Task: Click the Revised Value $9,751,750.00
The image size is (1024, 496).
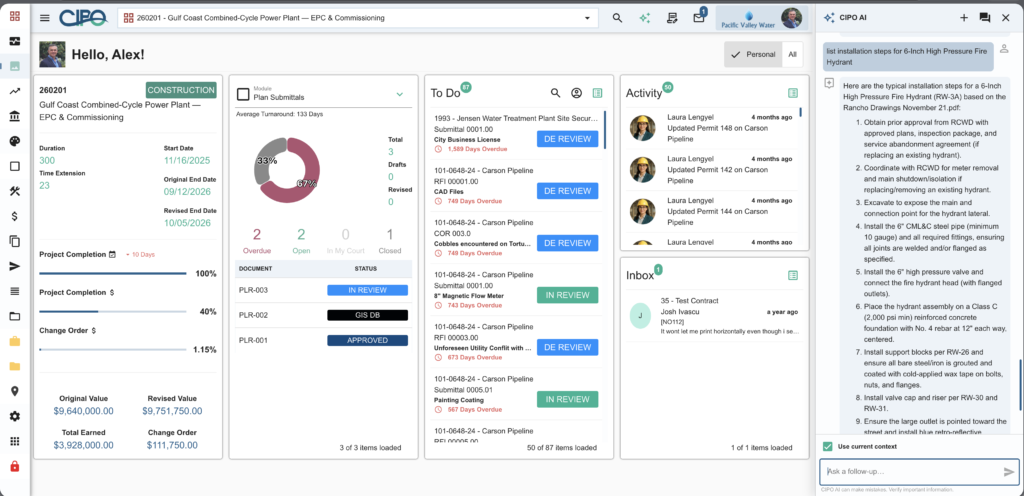Action: point(172,411)
